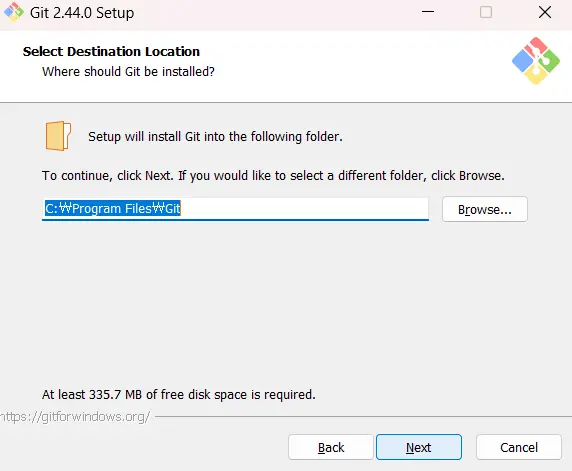Viewport: 572px width, 471px height.
Task: Click the 'At least 335.7 MB' disk space text
Action: point(179,394)
